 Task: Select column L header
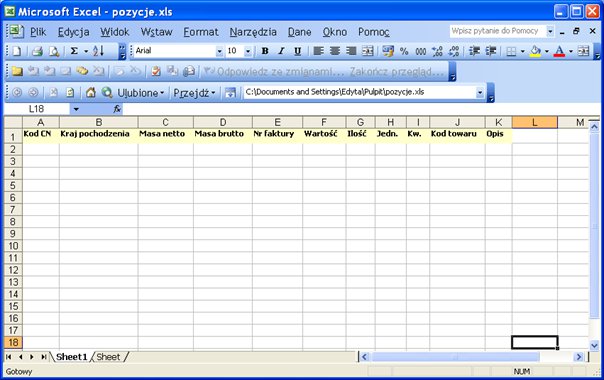click(x=535, y=123)
